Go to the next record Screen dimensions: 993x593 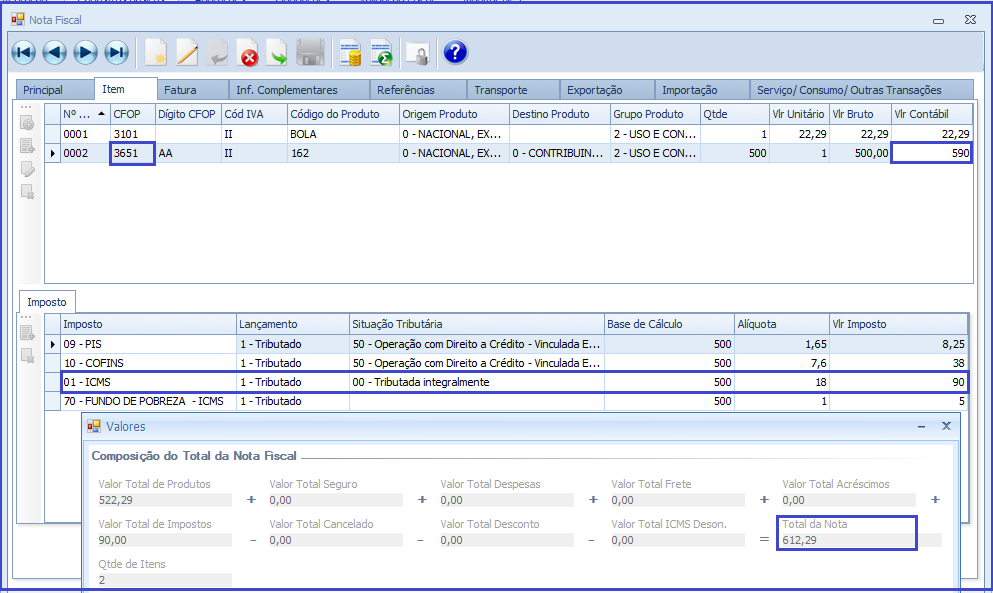tap(86, 53)
